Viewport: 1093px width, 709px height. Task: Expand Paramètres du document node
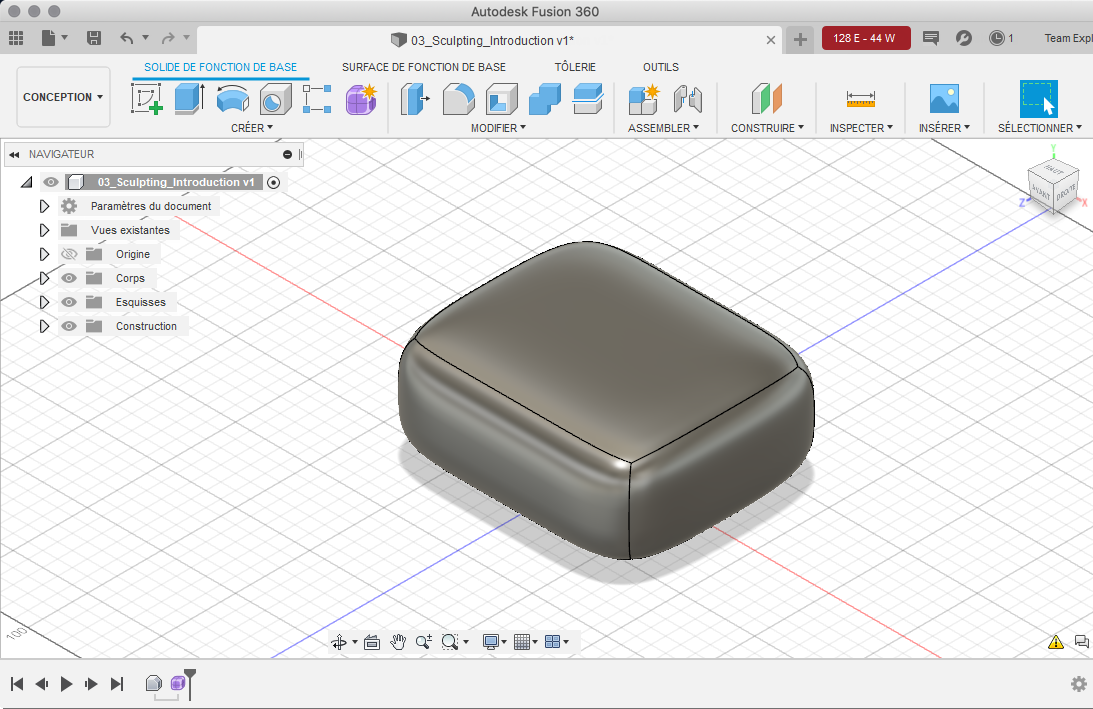point(44,206)
